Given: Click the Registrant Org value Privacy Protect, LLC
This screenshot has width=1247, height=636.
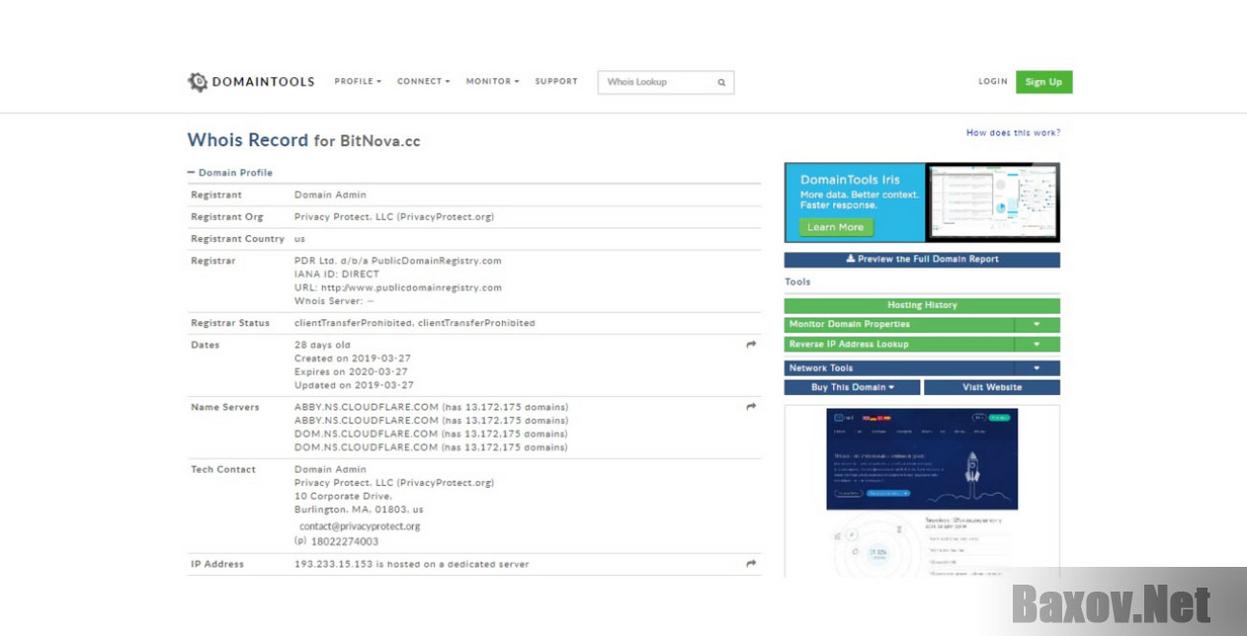Looking at the screenshot, I should [x=394, y=217].
